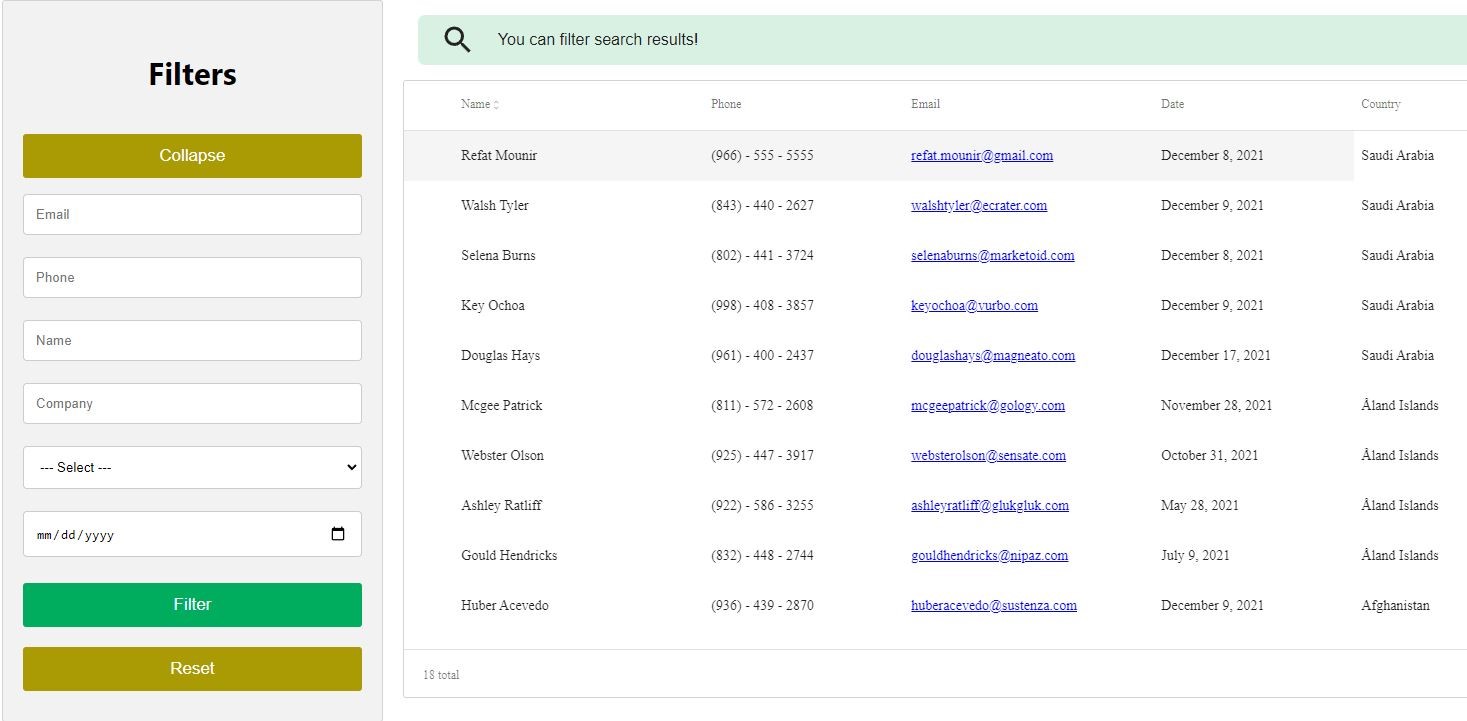
Task: Click the Company filter input
Action: point(192,403)
